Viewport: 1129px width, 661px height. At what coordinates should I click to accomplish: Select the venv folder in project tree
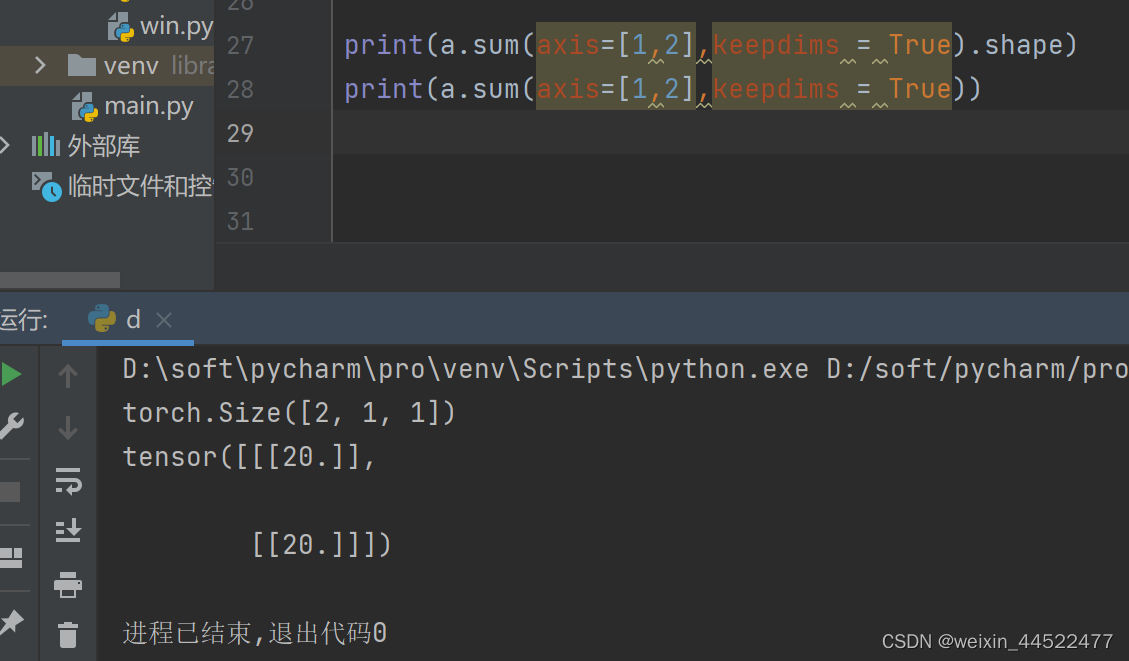pos(107,66)
